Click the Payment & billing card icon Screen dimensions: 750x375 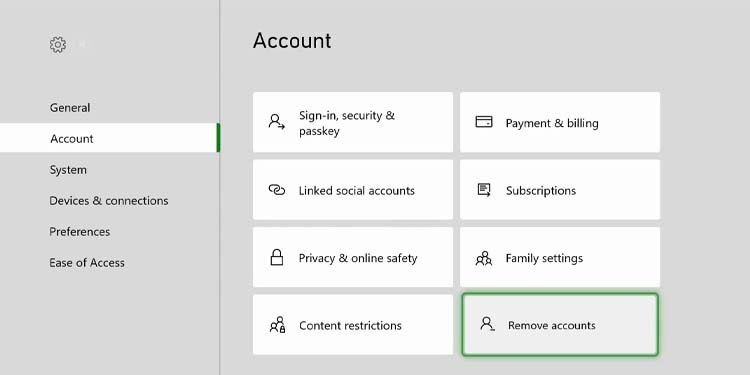click(x=484, y=121)
